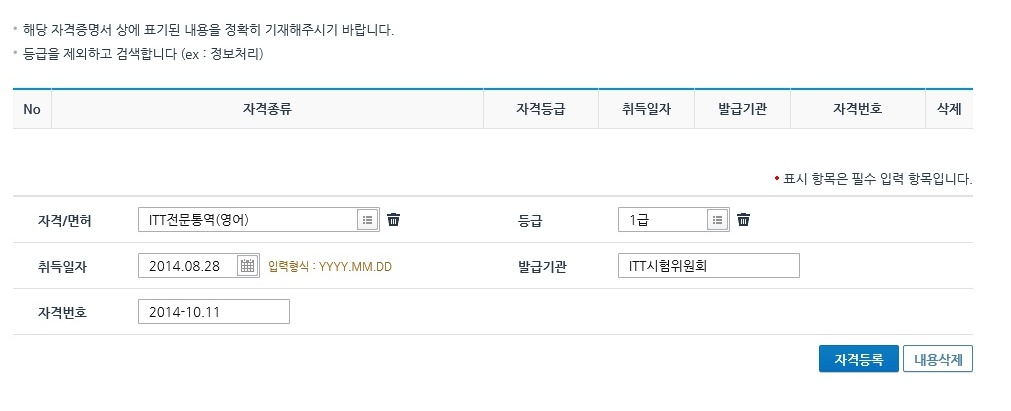Click the 삭제 column header
The width and height of the screenshot is (1011, 411).
(949, 109)
